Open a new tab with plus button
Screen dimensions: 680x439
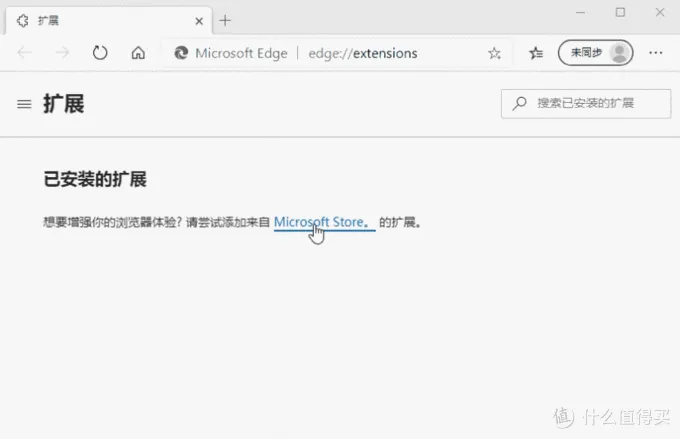[x=225, y=20]
